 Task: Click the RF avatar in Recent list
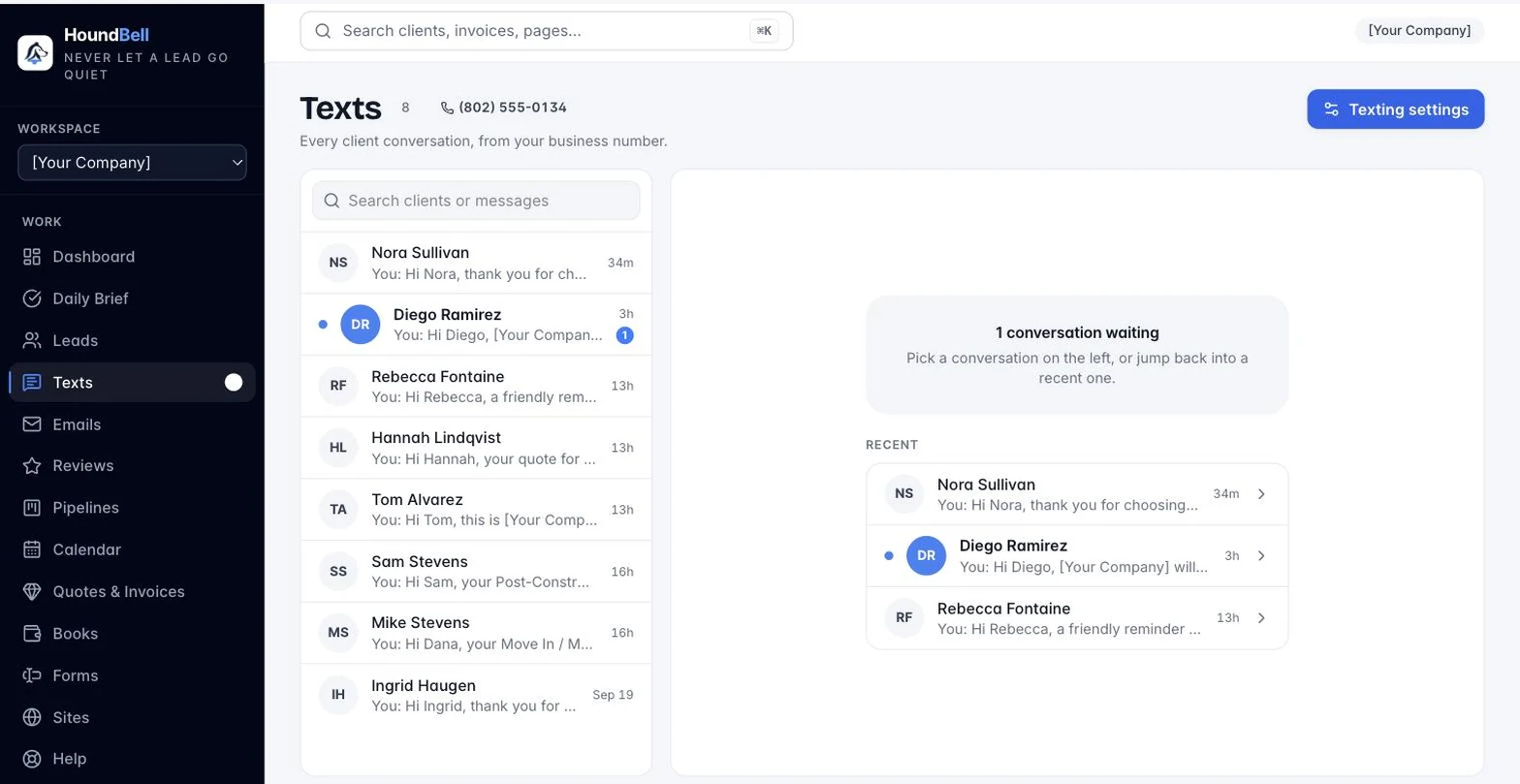point(904,618)
